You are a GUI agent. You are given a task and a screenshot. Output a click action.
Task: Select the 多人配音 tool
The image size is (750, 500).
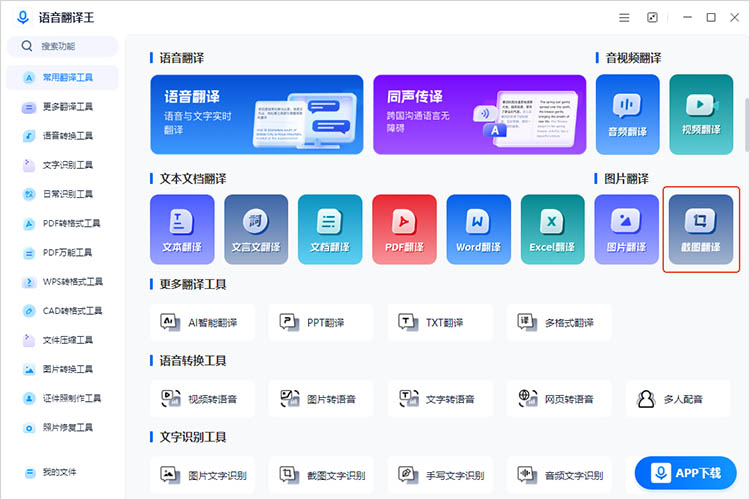678,399
